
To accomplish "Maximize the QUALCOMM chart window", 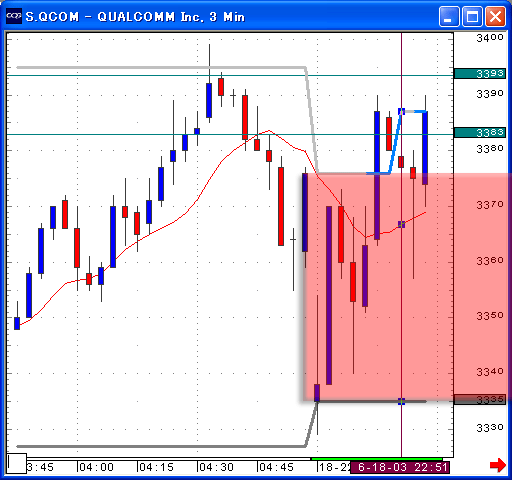I will [472, 16].
